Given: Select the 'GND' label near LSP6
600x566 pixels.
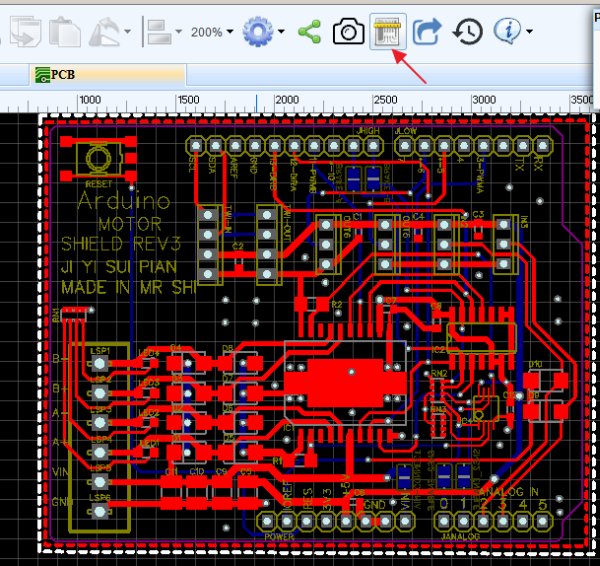Looking at the screenshot, I should [62, 501].
